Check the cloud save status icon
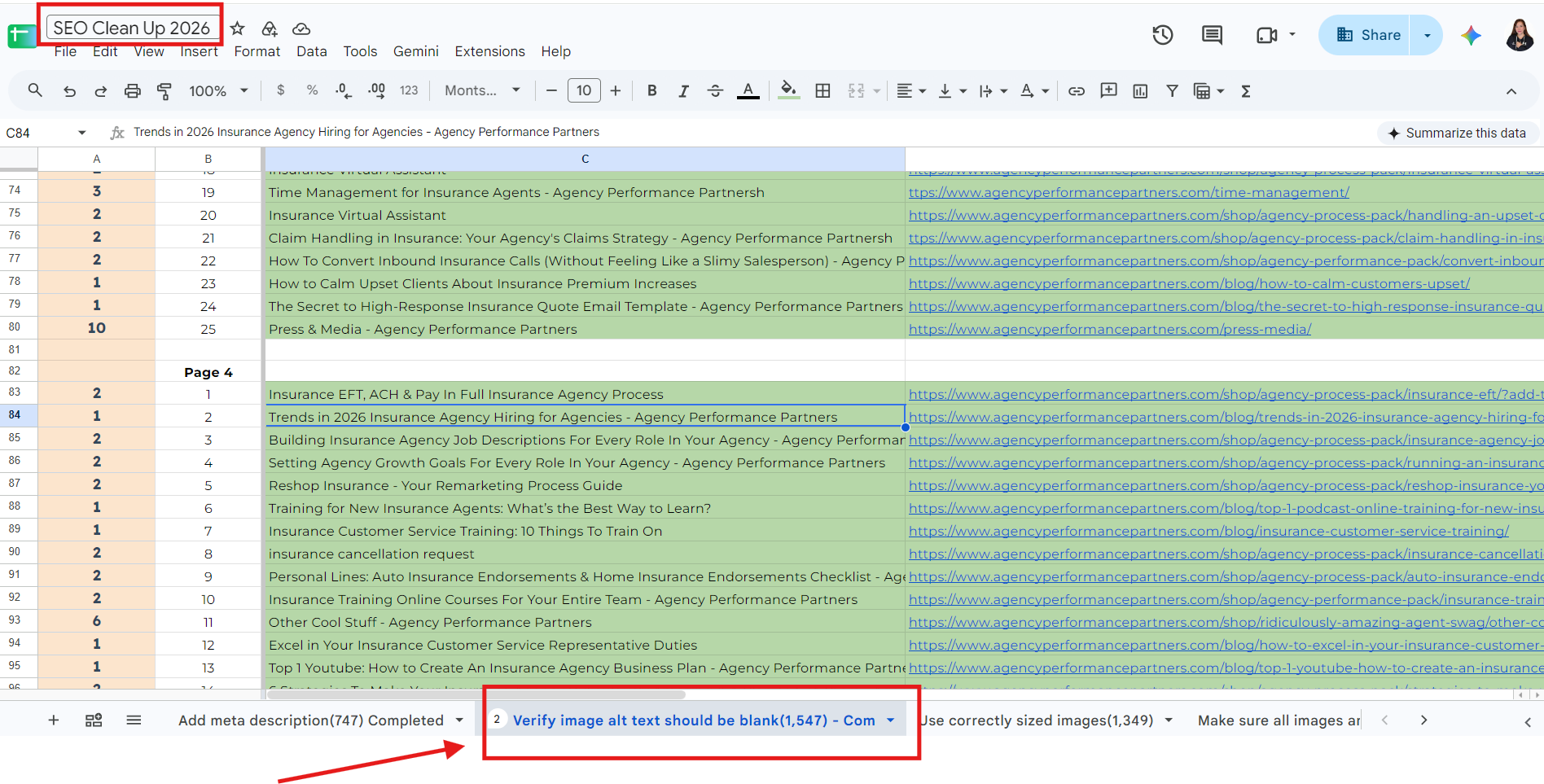 click(x=301, y=28)
